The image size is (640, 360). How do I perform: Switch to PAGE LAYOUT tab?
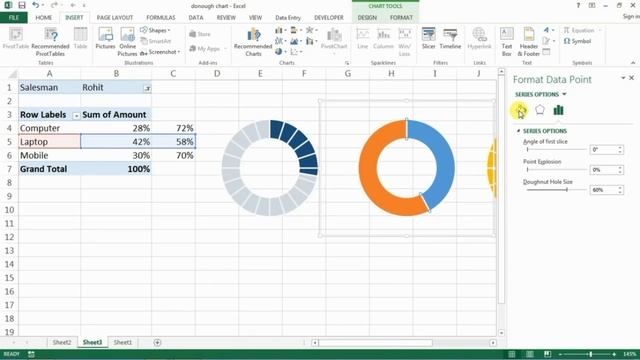(115, 18)
